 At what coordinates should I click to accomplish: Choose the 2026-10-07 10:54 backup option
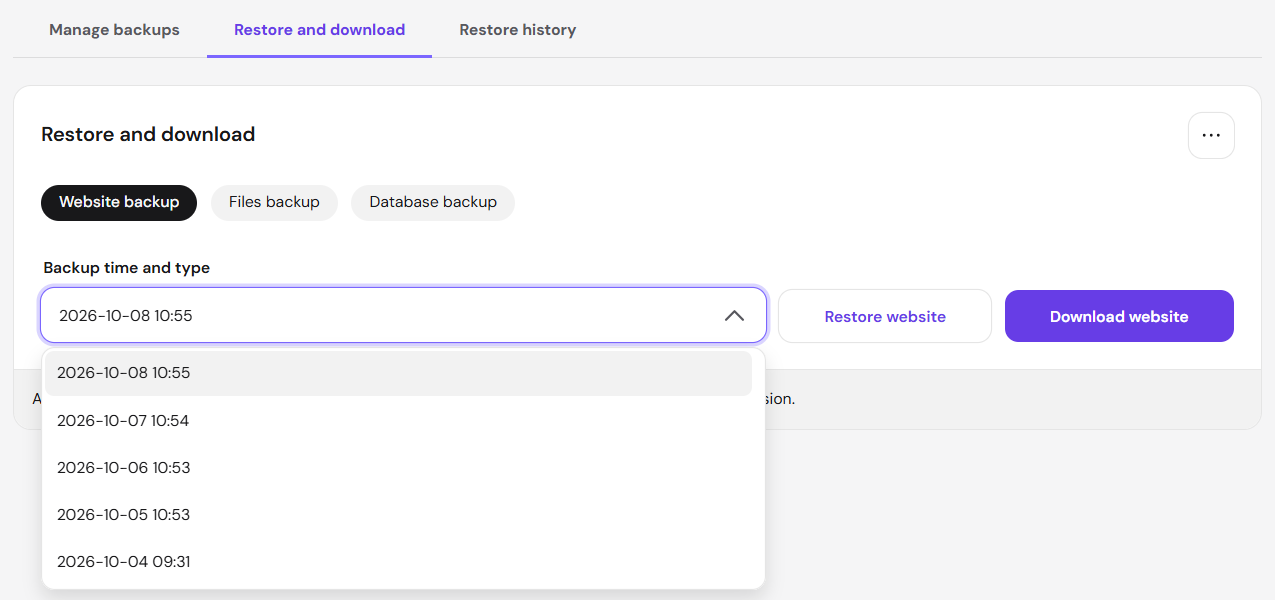point(398,421)
